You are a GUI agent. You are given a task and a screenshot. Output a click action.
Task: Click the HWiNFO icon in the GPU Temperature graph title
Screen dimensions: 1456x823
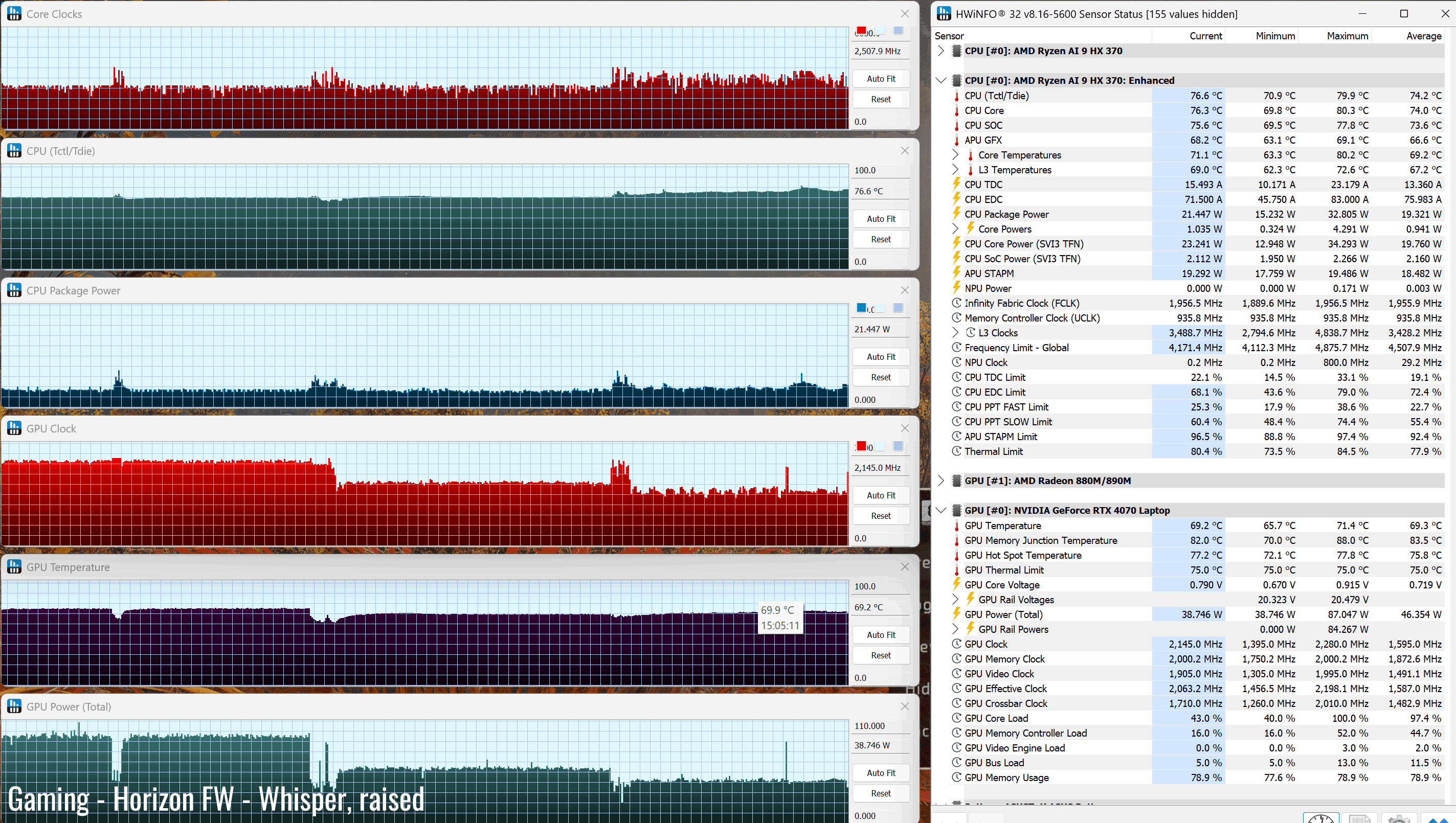click(14, 567)
